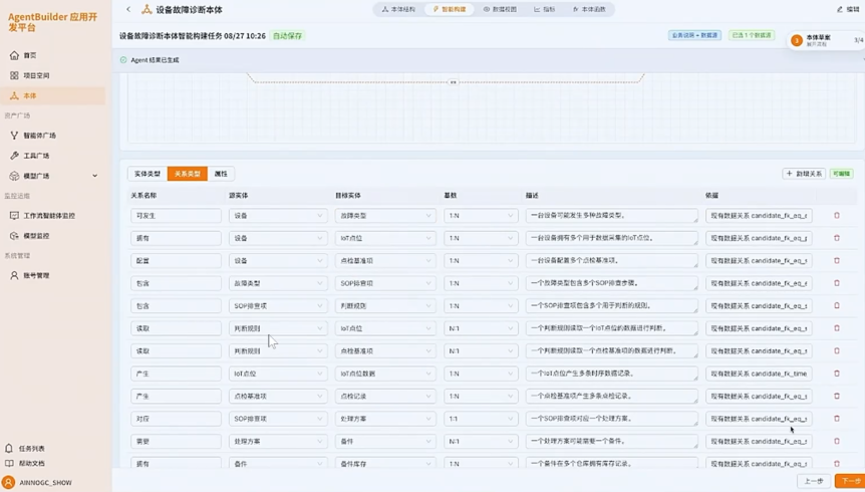Delete the 可发生 relation row
The width and height of the screenshot is (865, 492).
pos(836,216)
